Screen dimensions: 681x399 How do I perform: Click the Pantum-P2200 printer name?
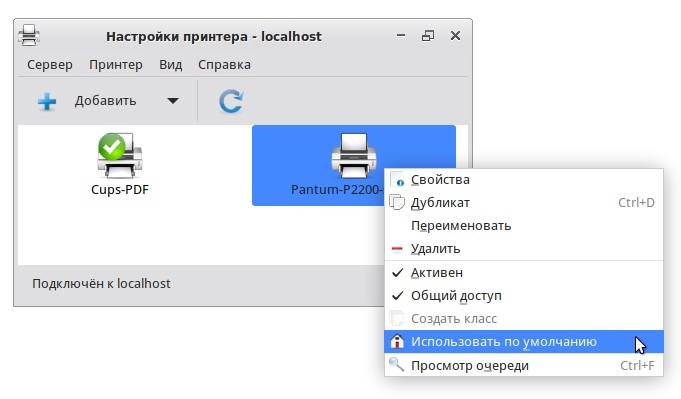click(337, 190)
